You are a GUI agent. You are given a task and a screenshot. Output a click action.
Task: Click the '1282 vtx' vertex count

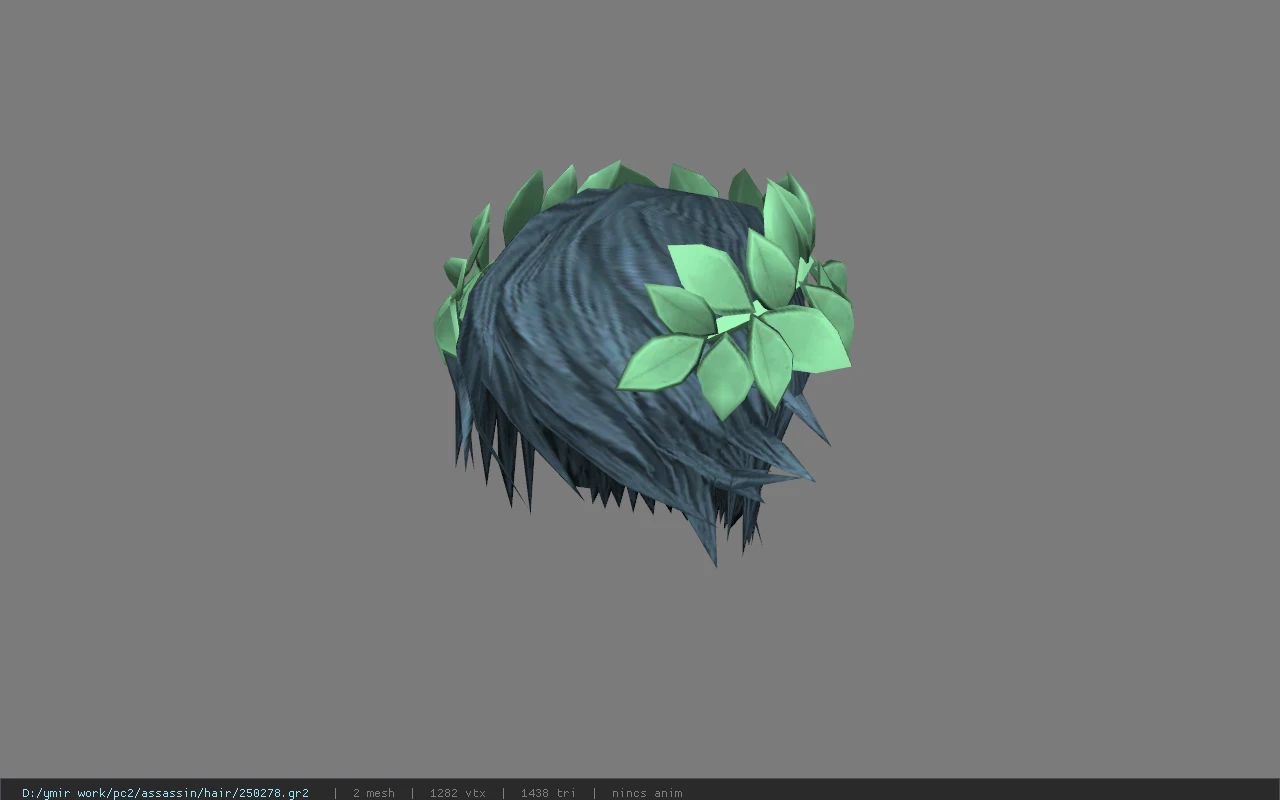(457, 793)
